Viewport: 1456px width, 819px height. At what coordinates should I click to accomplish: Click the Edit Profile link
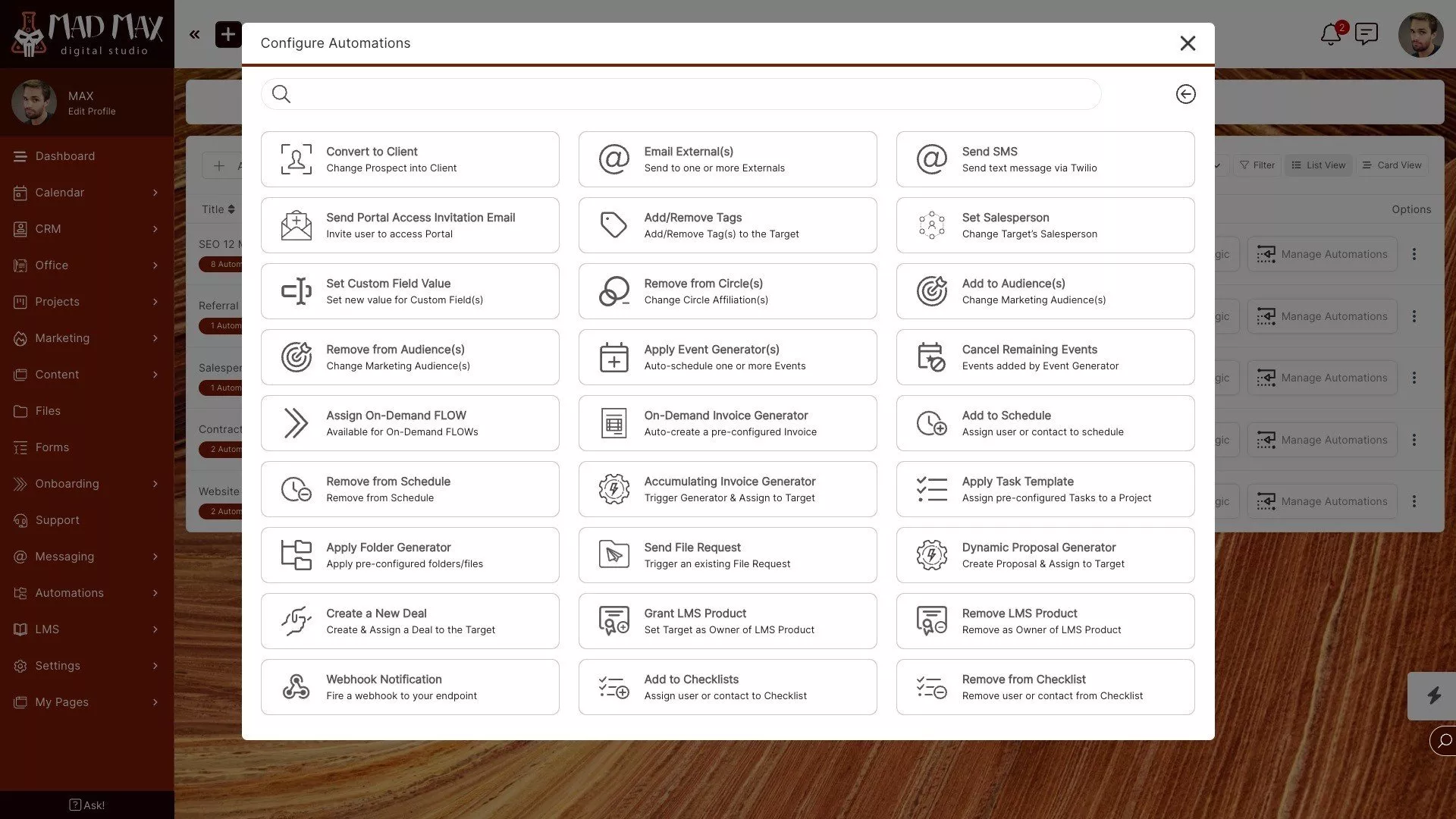[92, 111]
